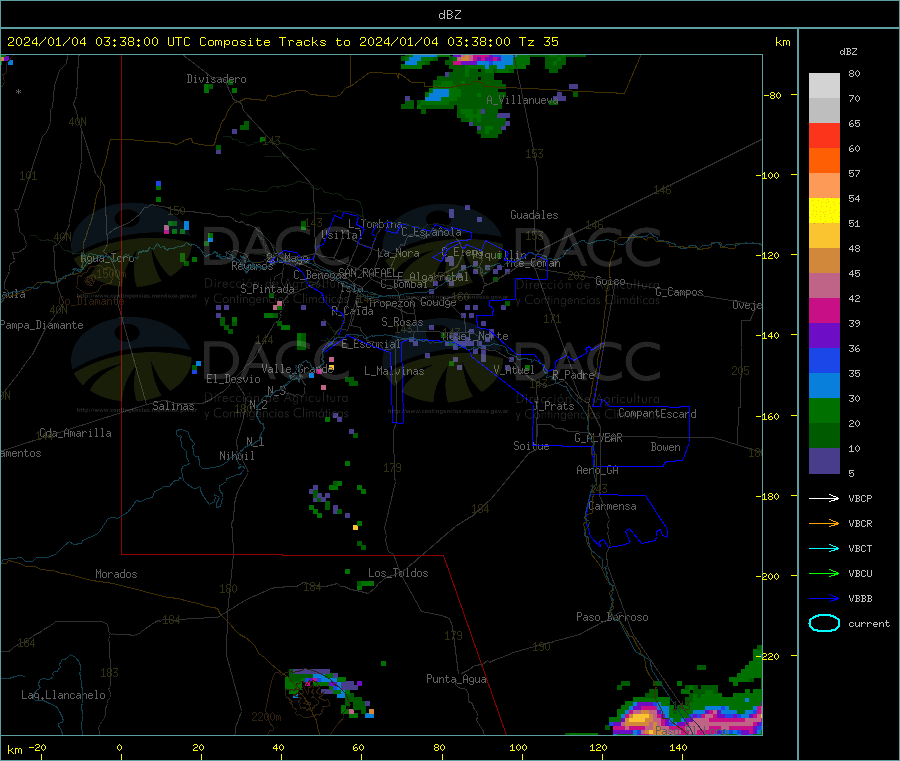Viewport: 900px width, 761px height.
Task: Click the cyan 'current' ellipse symbol
Action: 824,623
